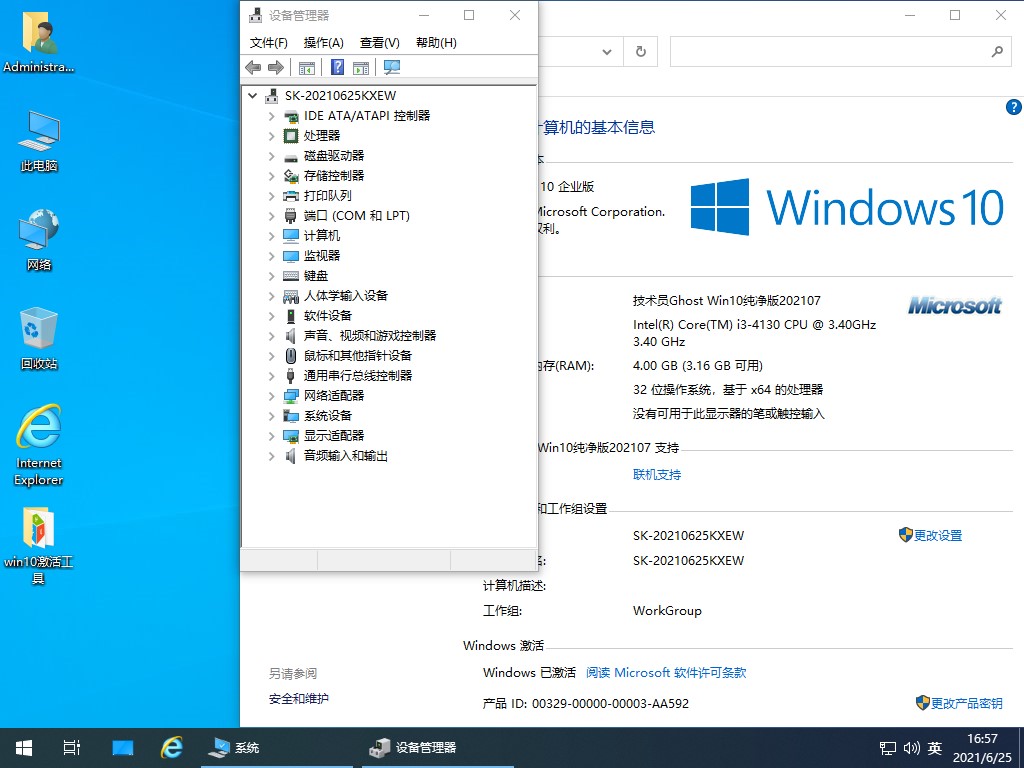
Task: Open Task View from the taskbar
Action: pyautogui.click(x=71, y=747)
